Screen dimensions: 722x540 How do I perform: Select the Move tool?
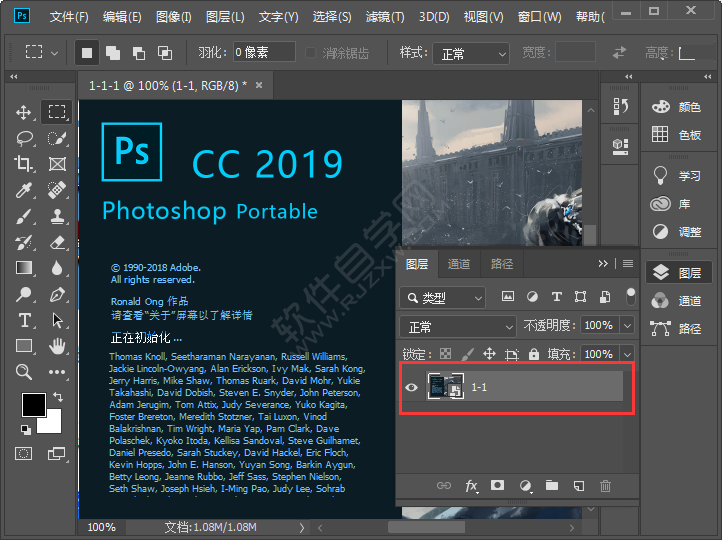(25, 112)
